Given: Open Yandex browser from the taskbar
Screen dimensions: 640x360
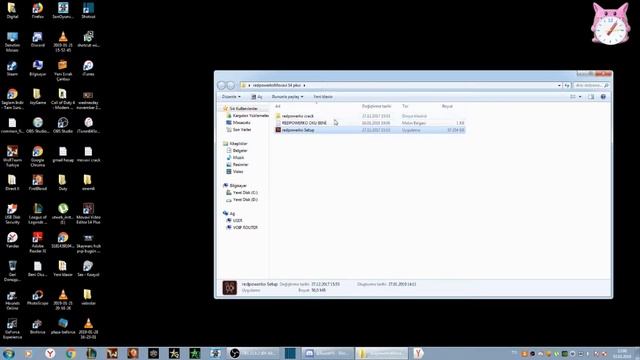Looking at the screenshot, I should [x=50, y=353].
